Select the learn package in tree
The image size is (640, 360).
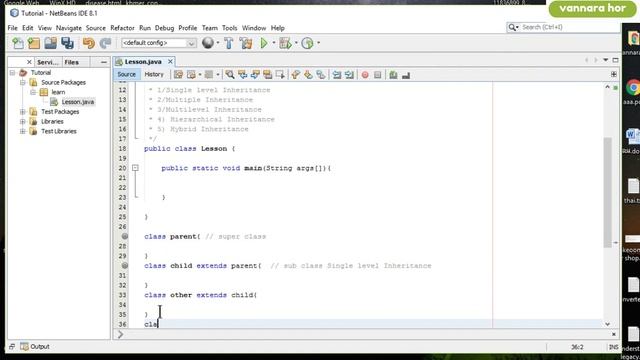point(58,92)
